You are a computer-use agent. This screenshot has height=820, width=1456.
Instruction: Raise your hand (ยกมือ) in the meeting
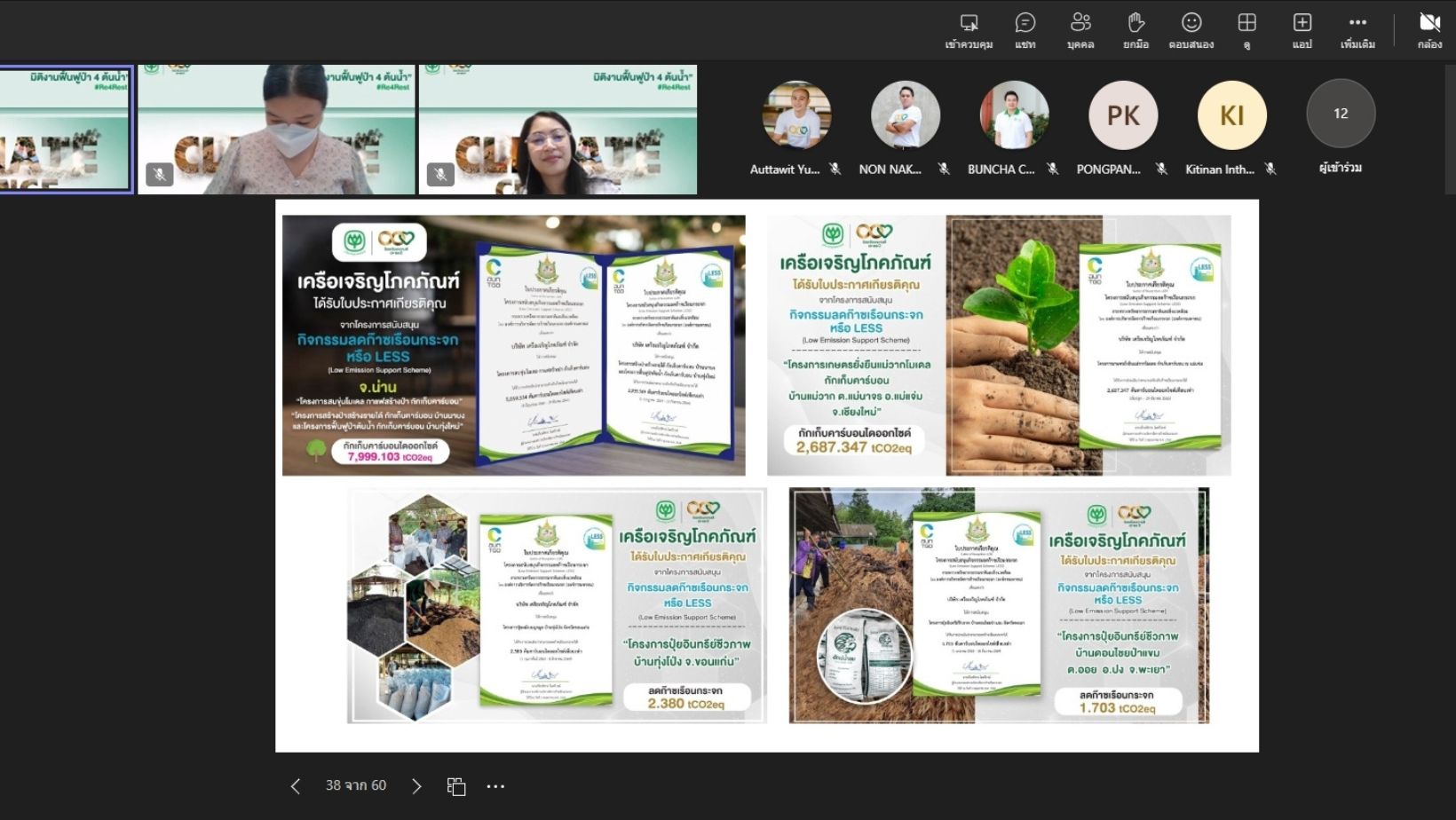pyautogui.click(x=1136, y=30)
